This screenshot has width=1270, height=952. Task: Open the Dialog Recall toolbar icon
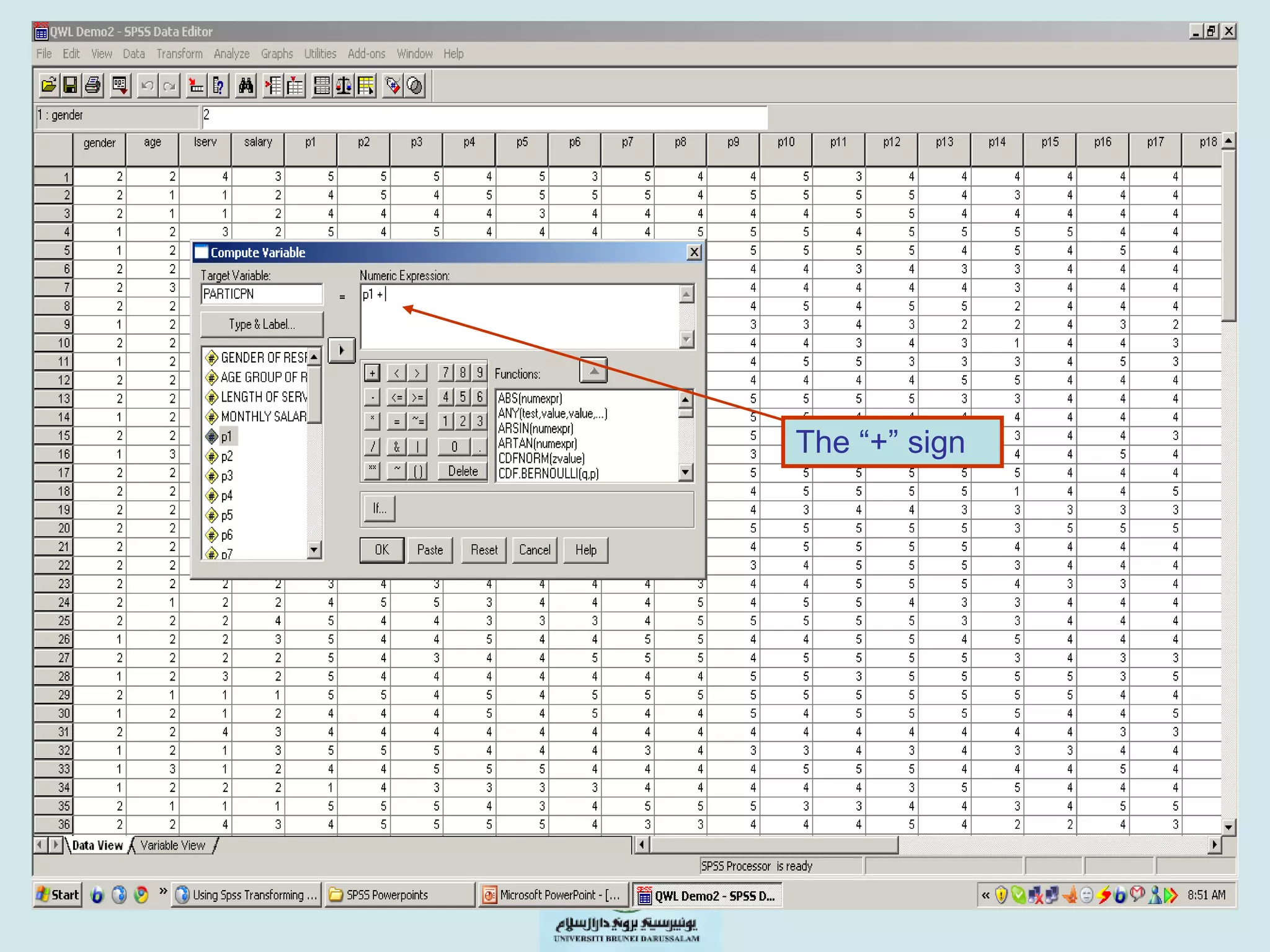point(120,86)
